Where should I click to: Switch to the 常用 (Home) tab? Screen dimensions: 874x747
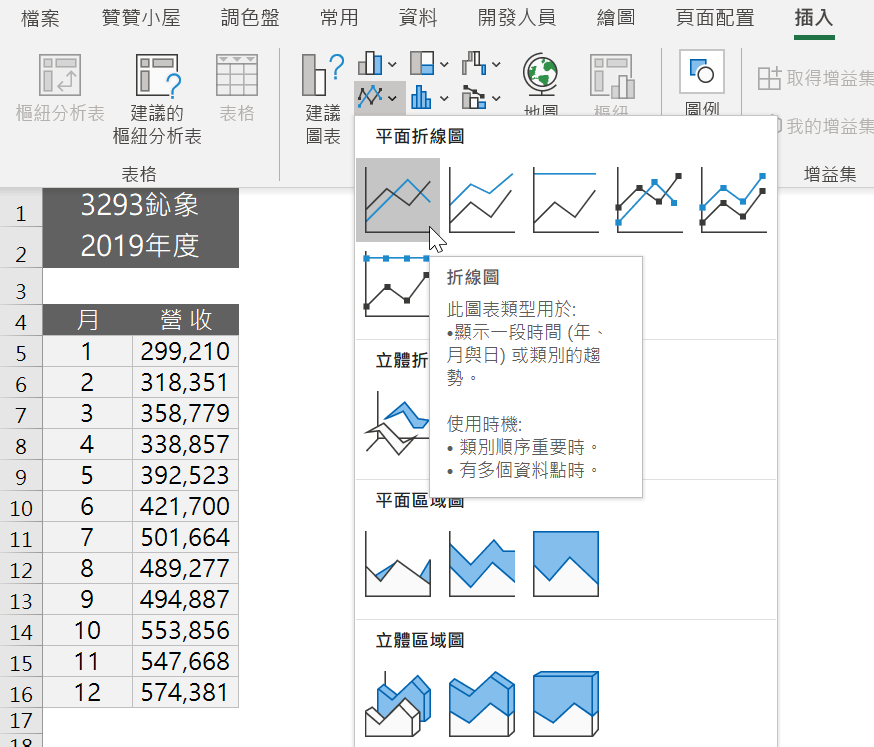click(339, 18)
